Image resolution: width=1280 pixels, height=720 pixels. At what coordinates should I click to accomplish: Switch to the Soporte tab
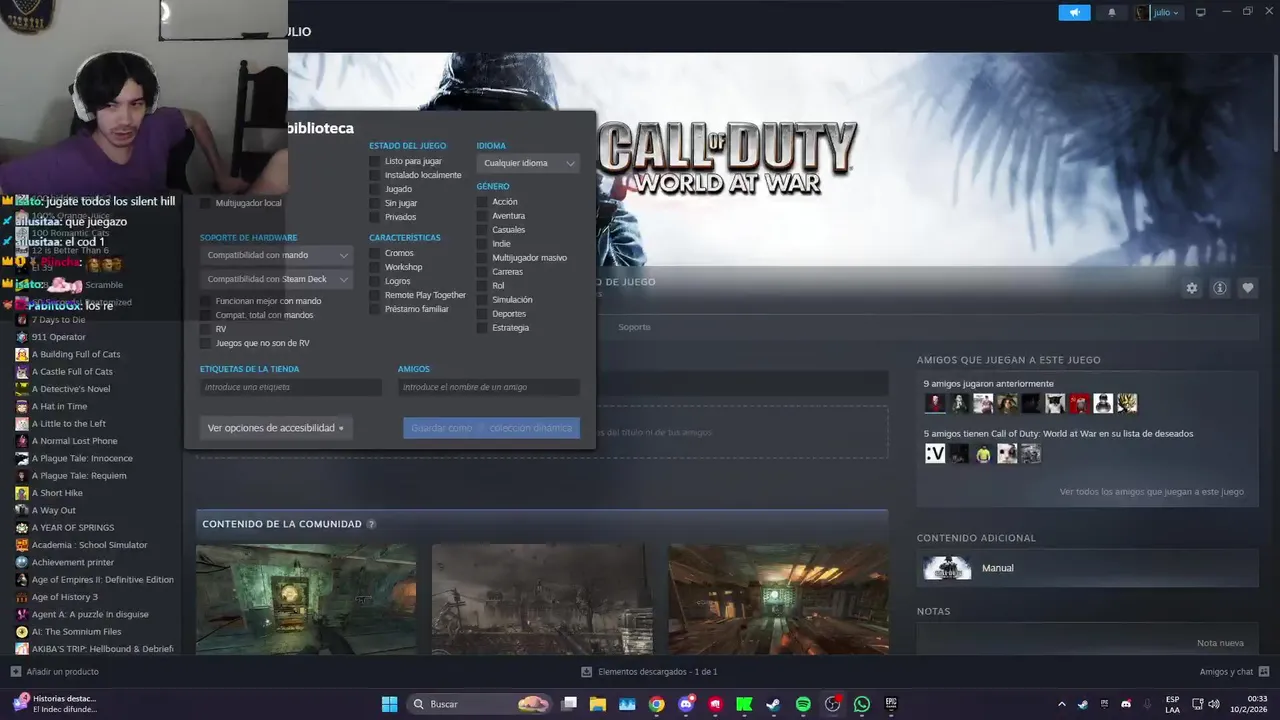pyautogui.click(x=634, y=327)
